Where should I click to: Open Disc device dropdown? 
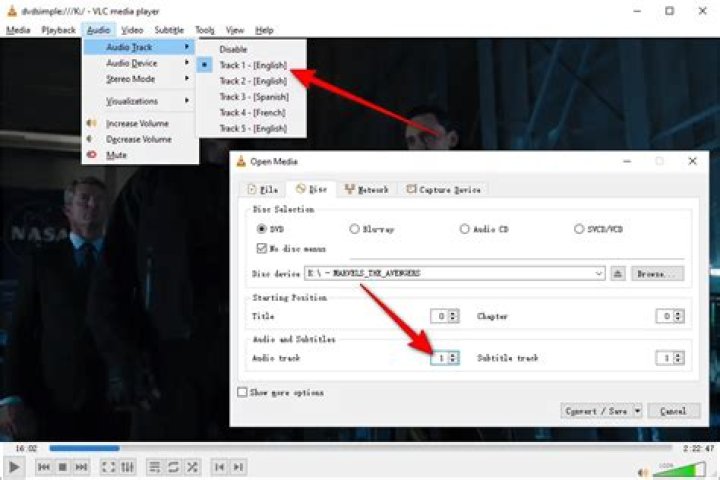(x=598, y=273)
